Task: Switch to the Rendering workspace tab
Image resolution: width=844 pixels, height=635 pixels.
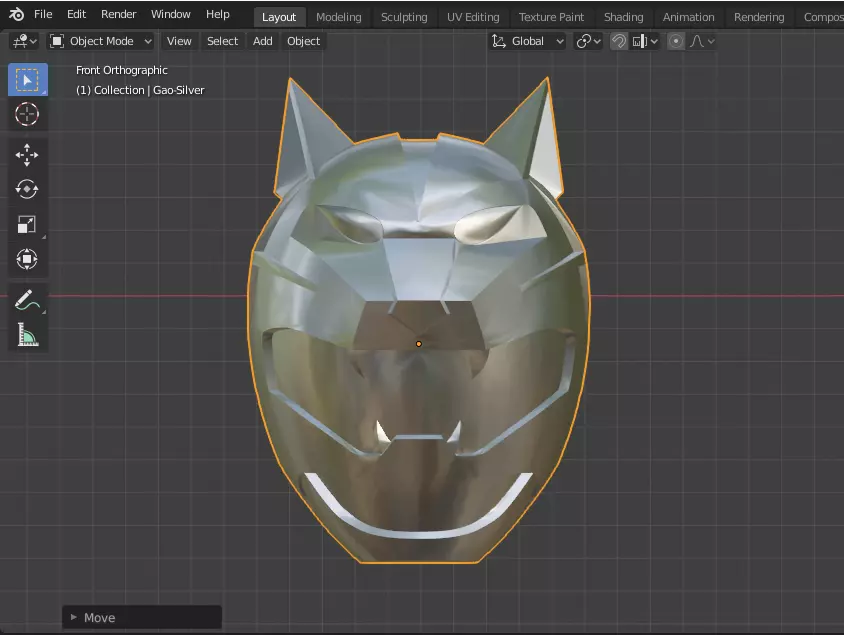Action: (759, 17)
